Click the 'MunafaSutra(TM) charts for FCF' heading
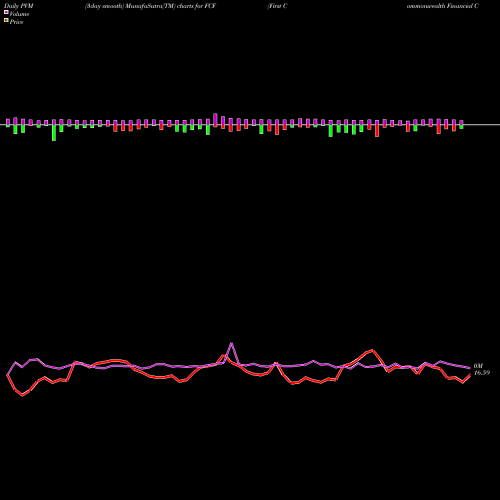 pyautogui.click(x=171, y=6)
